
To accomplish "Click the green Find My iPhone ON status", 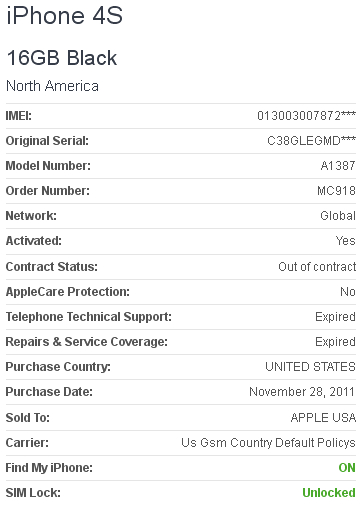I will (347, 468).
